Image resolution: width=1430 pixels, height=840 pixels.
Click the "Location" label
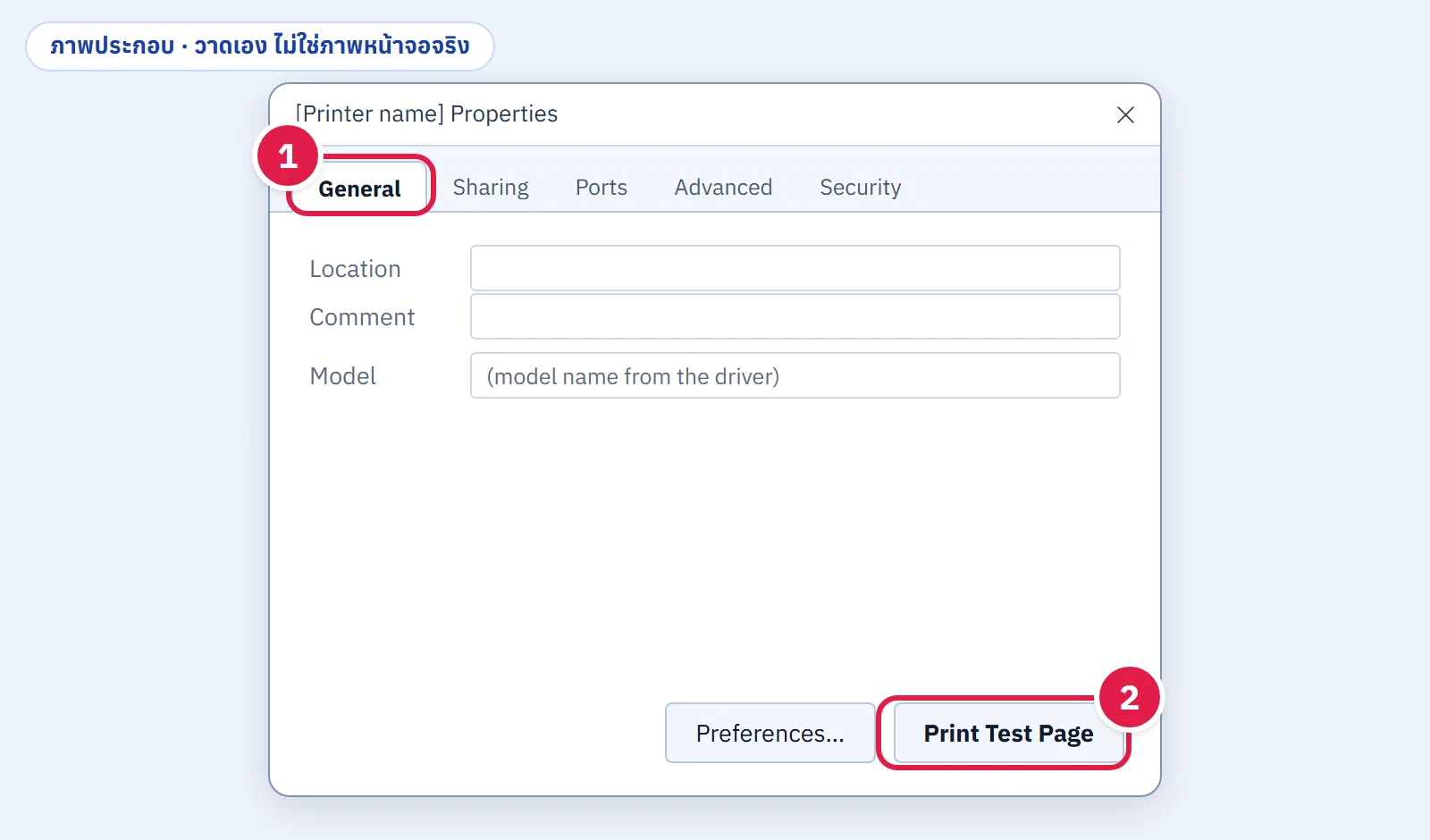click(355, 269)
